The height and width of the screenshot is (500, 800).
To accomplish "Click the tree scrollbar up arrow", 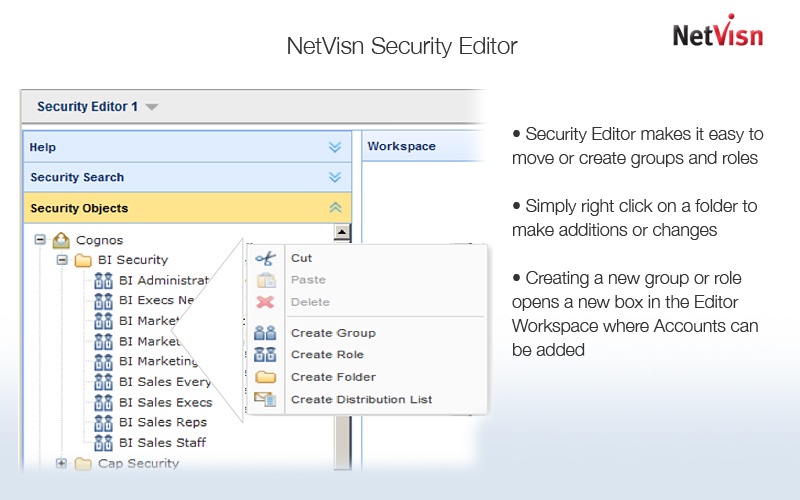I will 342,232.
